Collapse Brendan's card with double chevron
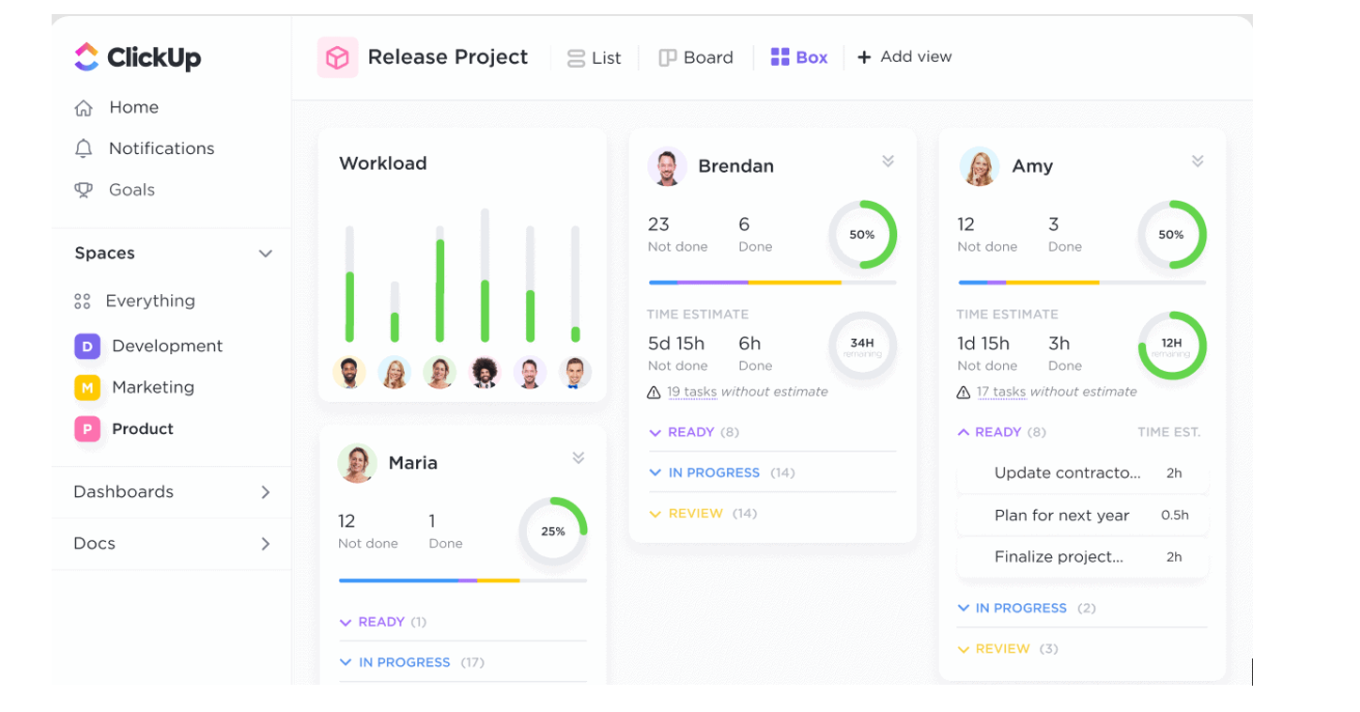 click(887, 162)
